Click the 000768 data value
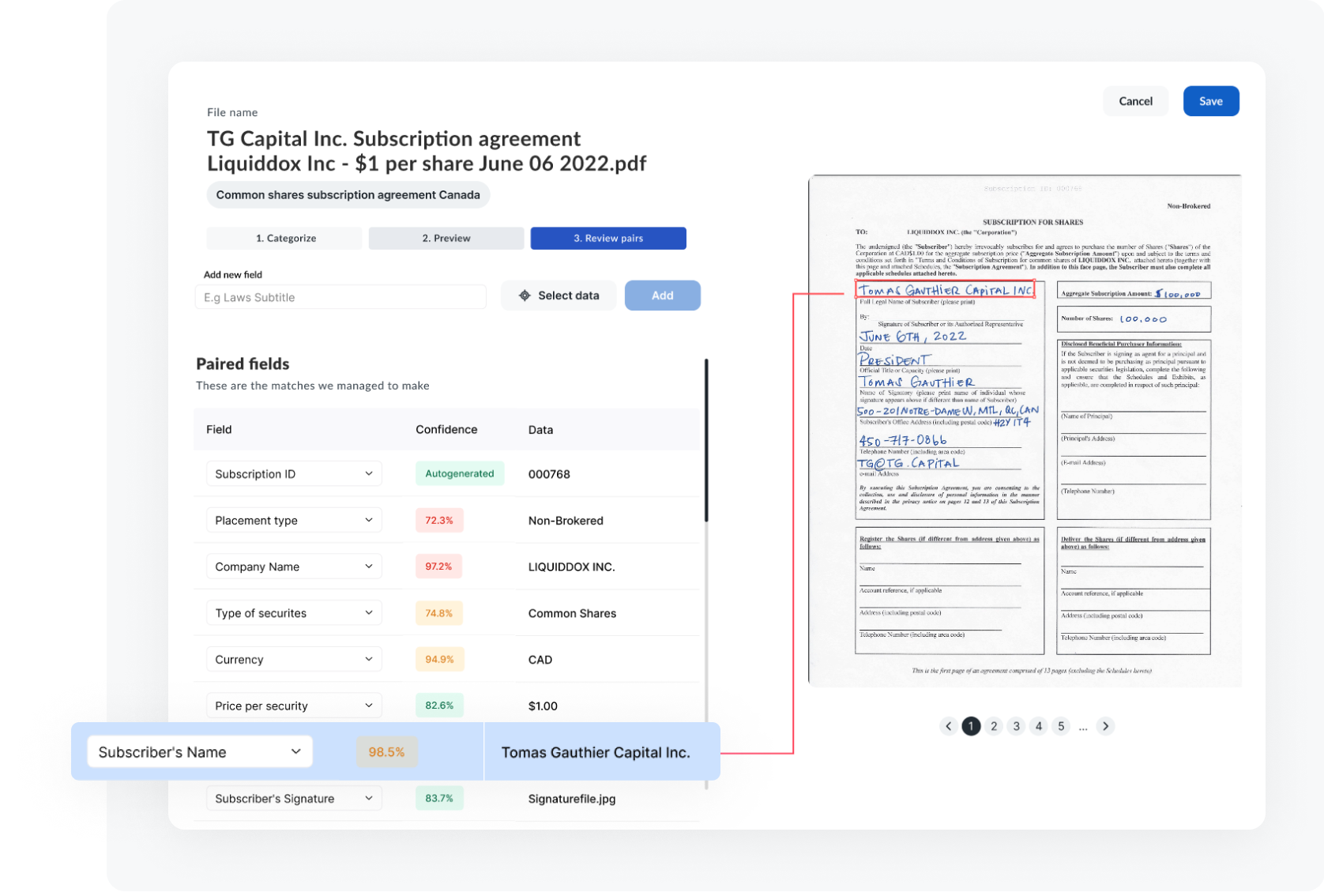 549,474
